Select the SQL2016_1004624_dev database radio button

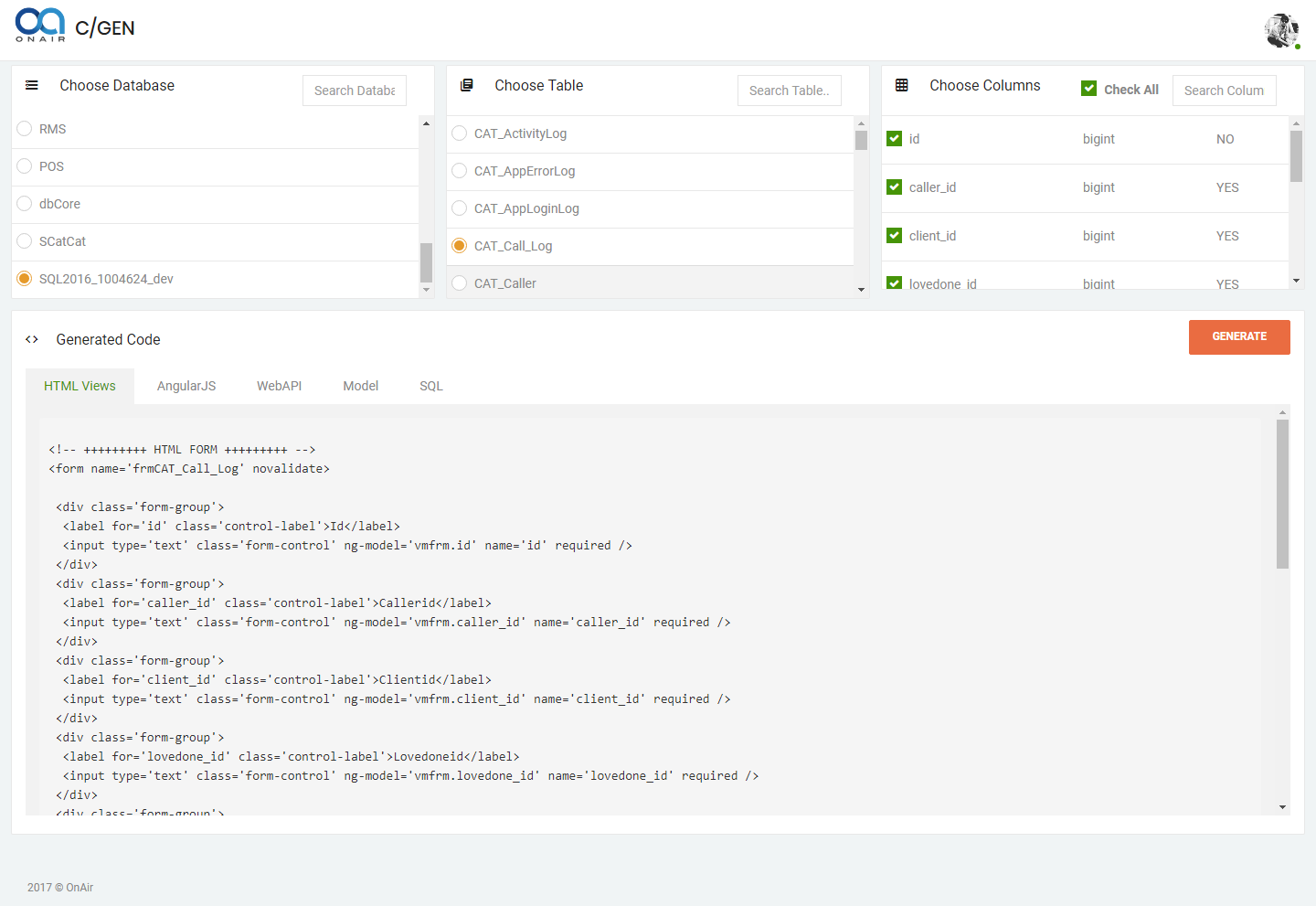pos(25,279)
